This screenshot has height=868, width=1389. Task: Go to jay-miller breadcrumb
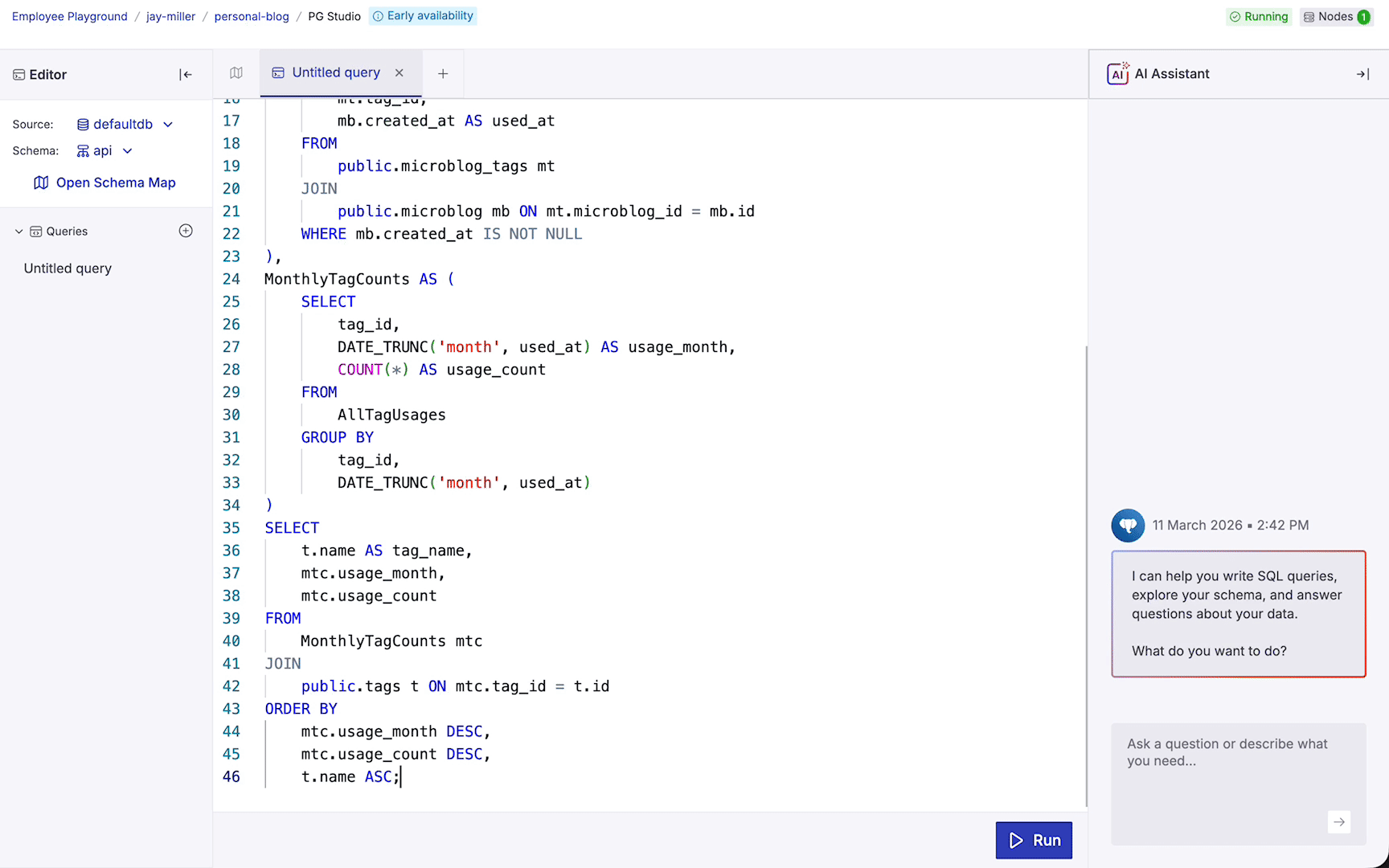point(170,17)
